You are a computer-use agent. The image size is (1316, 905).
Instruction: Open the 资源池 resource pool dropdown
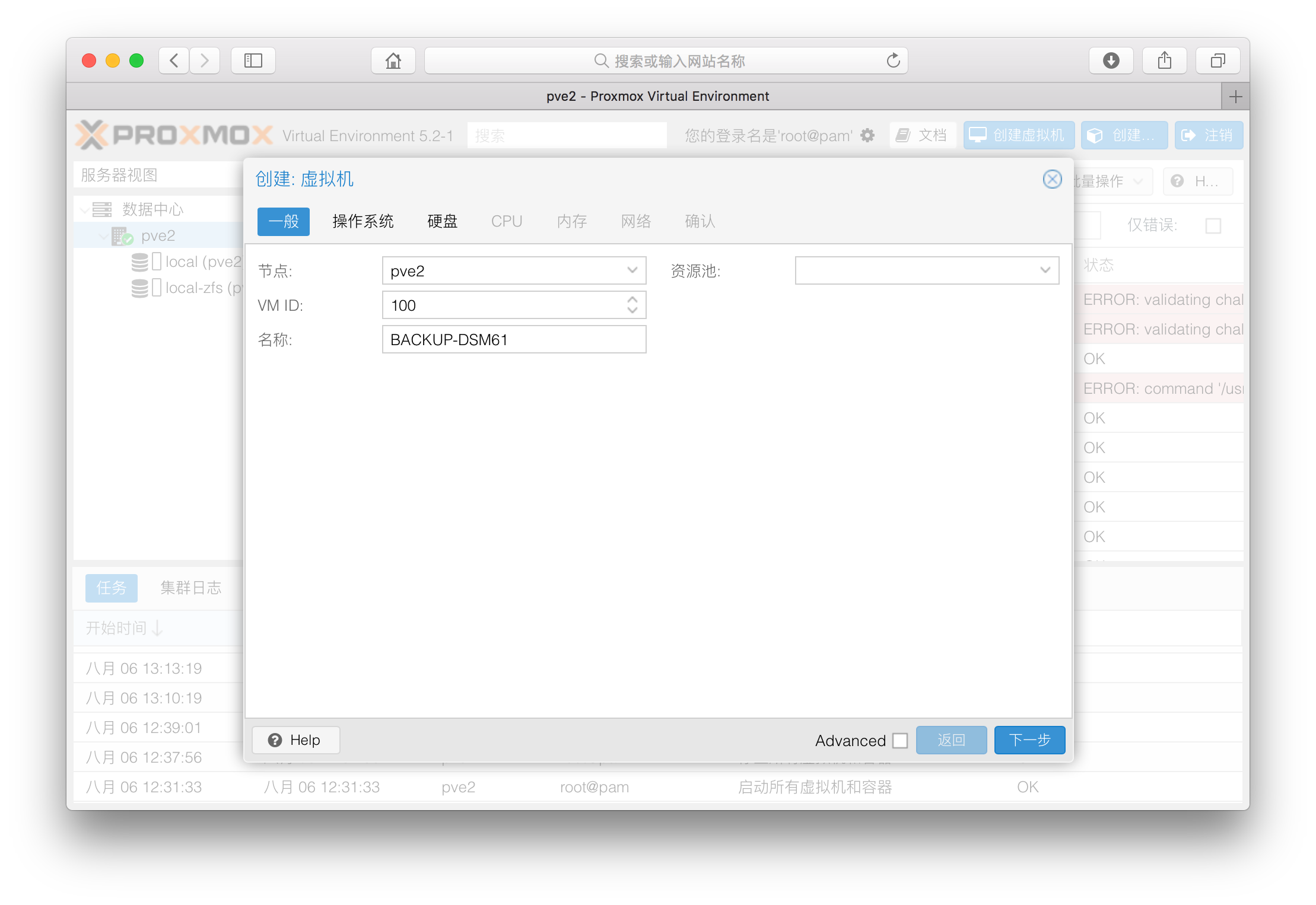coord(1045,270)
